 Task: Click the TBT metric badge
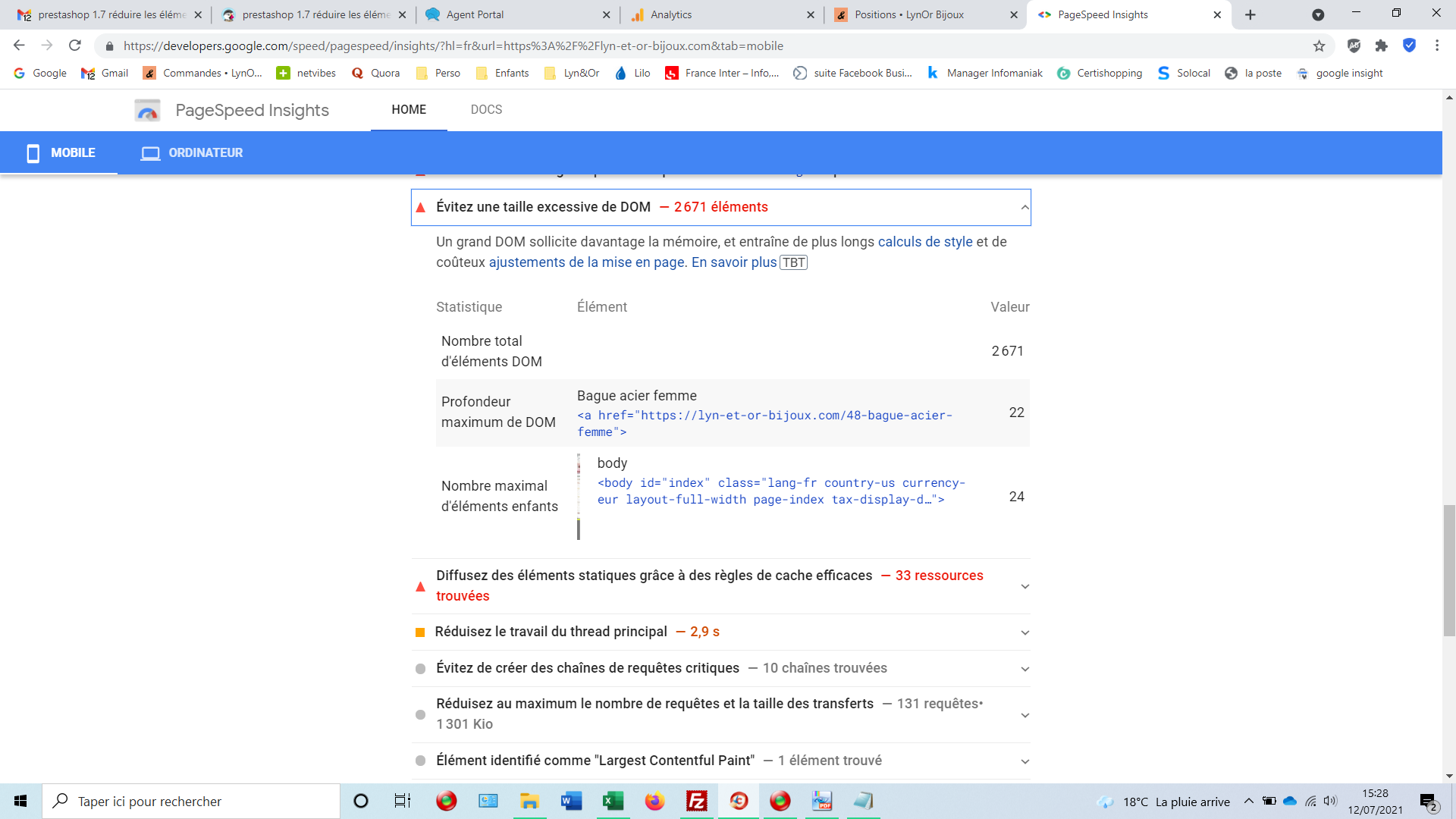pos(794,263)
